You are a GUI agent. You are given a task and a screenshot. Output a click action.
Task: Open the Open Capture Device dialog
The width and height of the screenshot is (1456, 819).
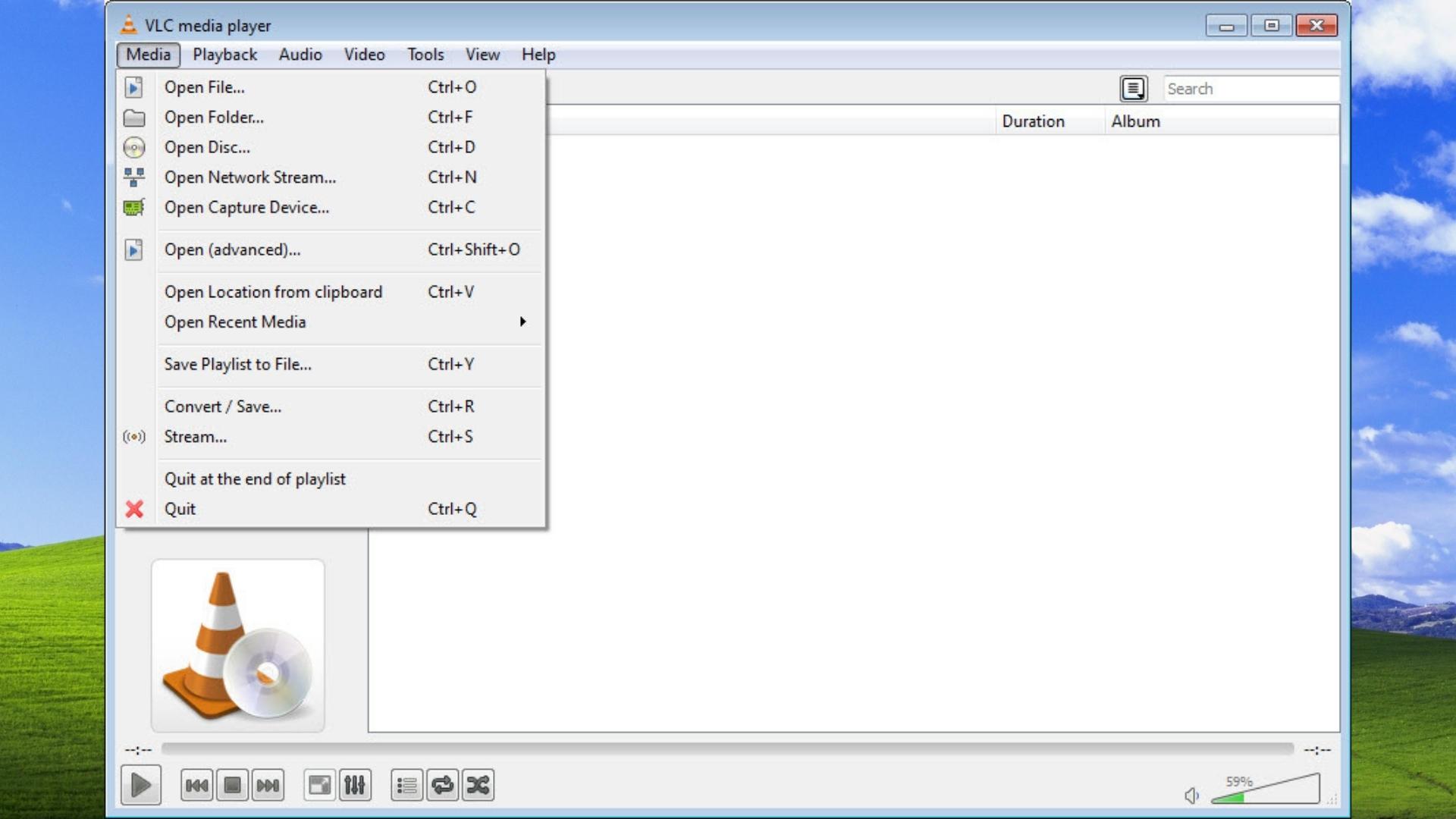[x=247, y=207]
